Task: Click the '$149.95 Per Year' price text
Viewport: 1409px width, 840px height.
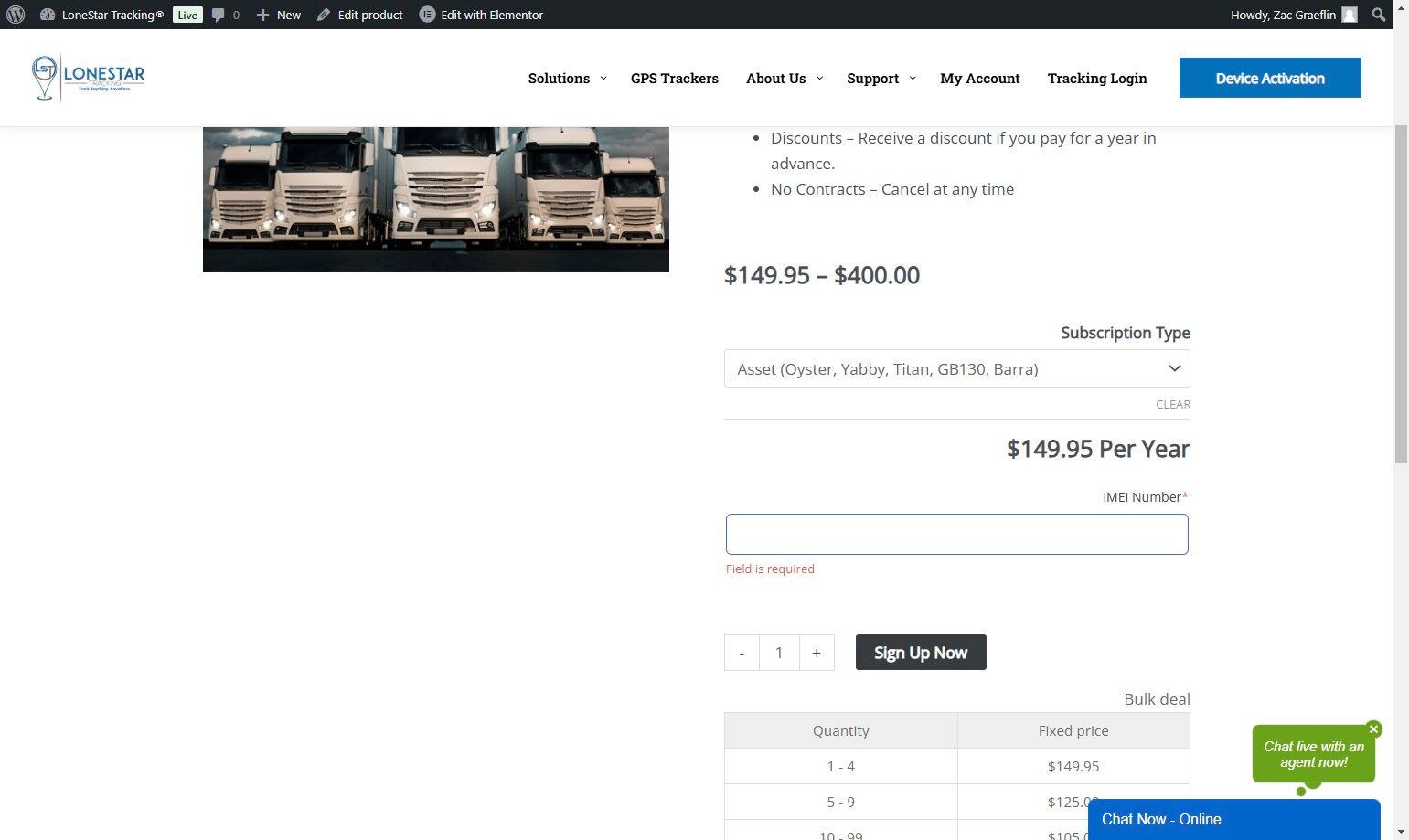Action: [1098, 449]
